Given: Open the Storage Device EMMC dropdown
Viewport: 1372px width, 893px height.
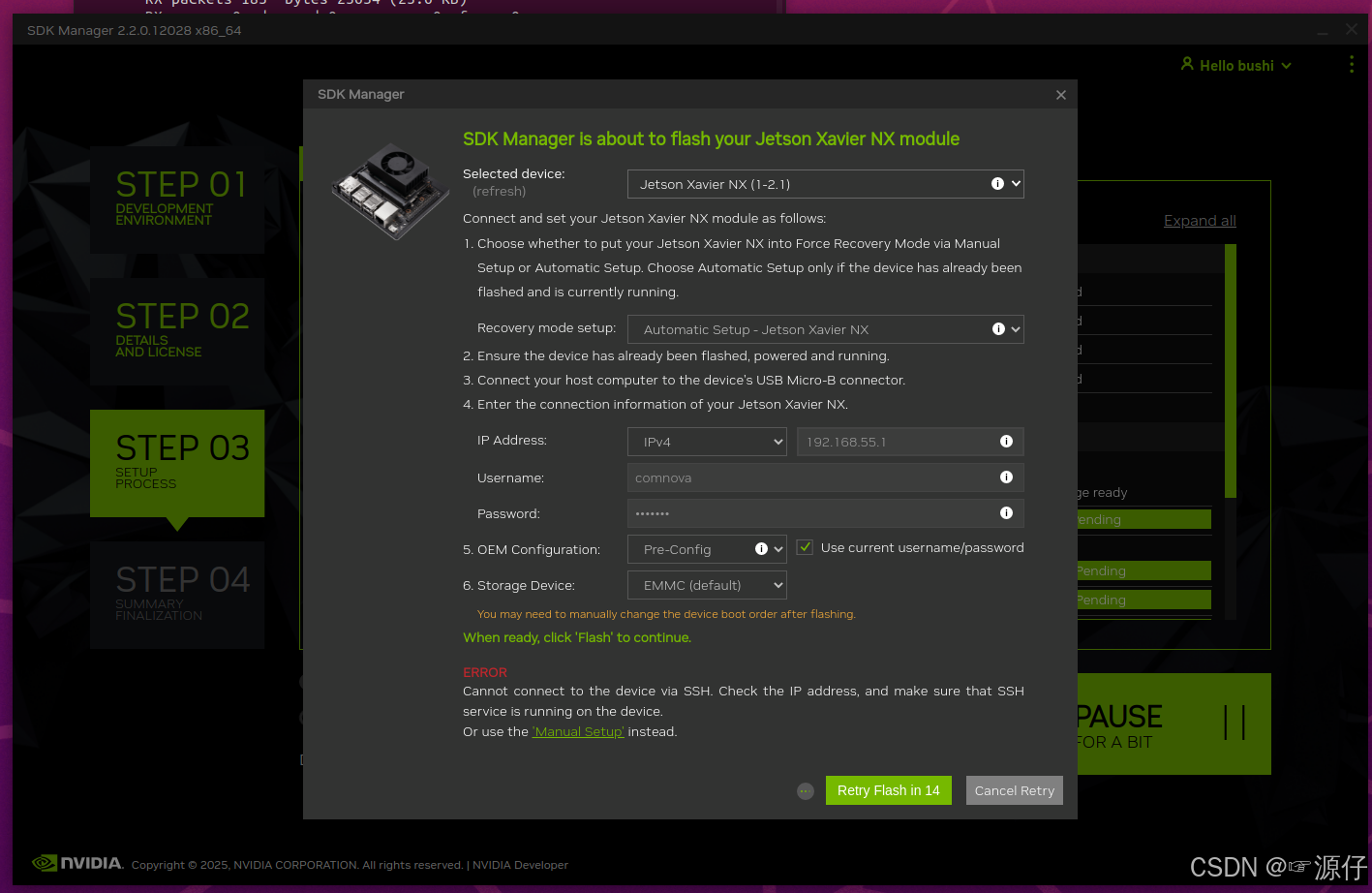Looking at the screenshot, I should pyautogui.click(x=707, y=585).
